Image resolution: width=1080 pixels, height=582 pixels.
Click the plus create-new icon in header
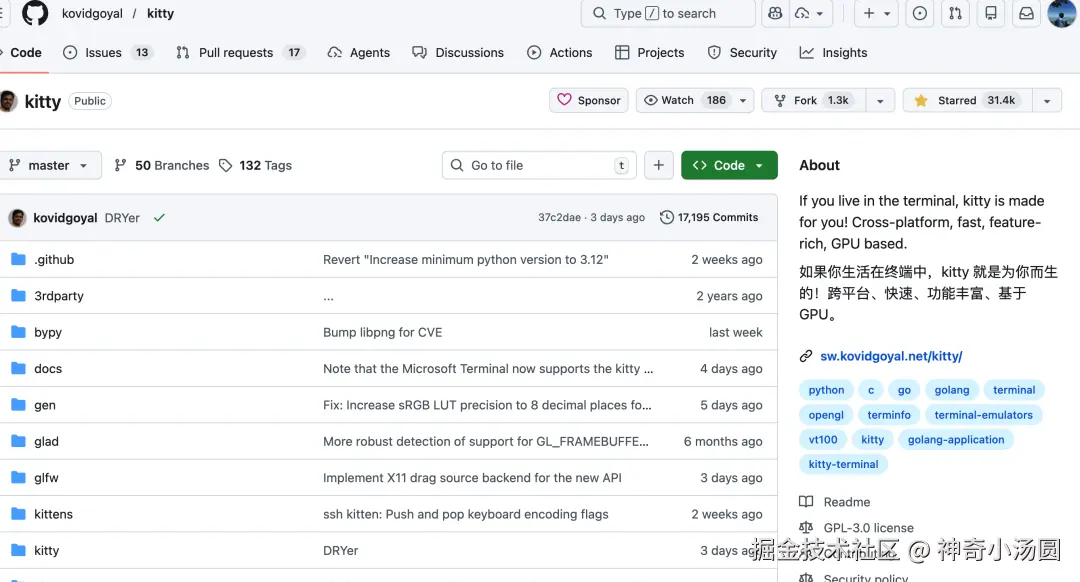point(869,13)
